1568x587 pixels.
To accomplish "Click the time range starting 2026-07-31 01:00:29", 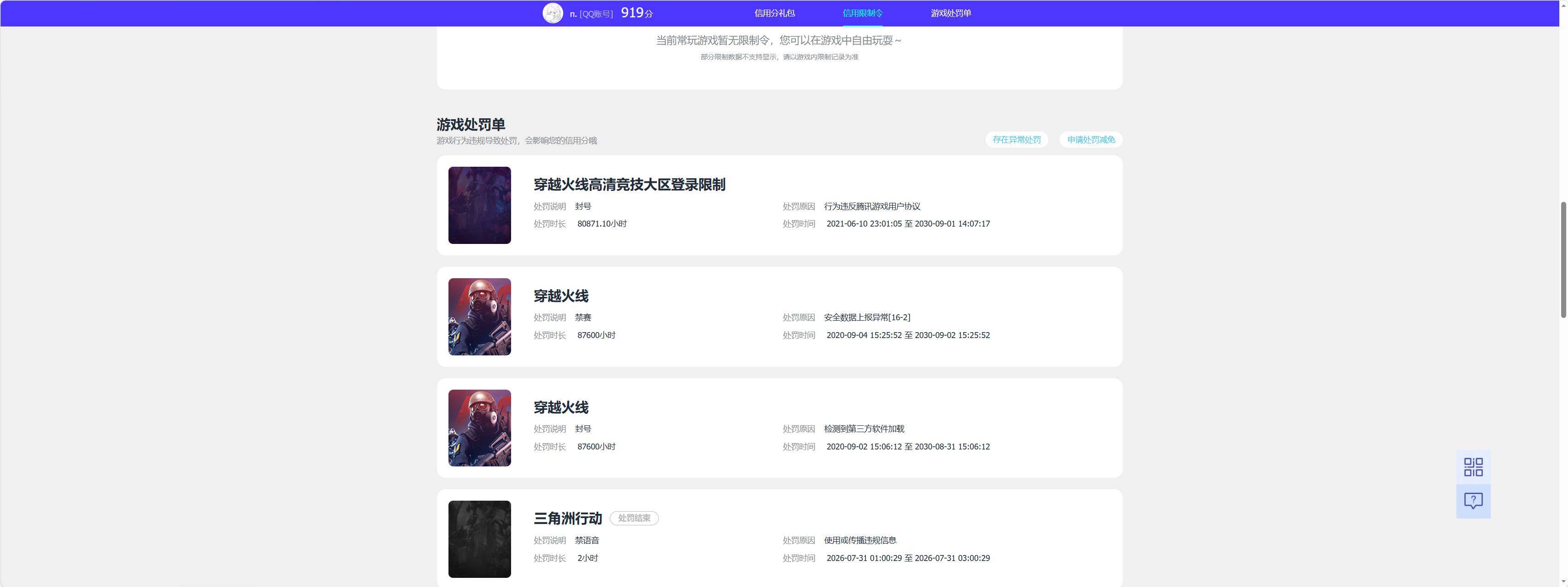I will [x=908, y=558].
